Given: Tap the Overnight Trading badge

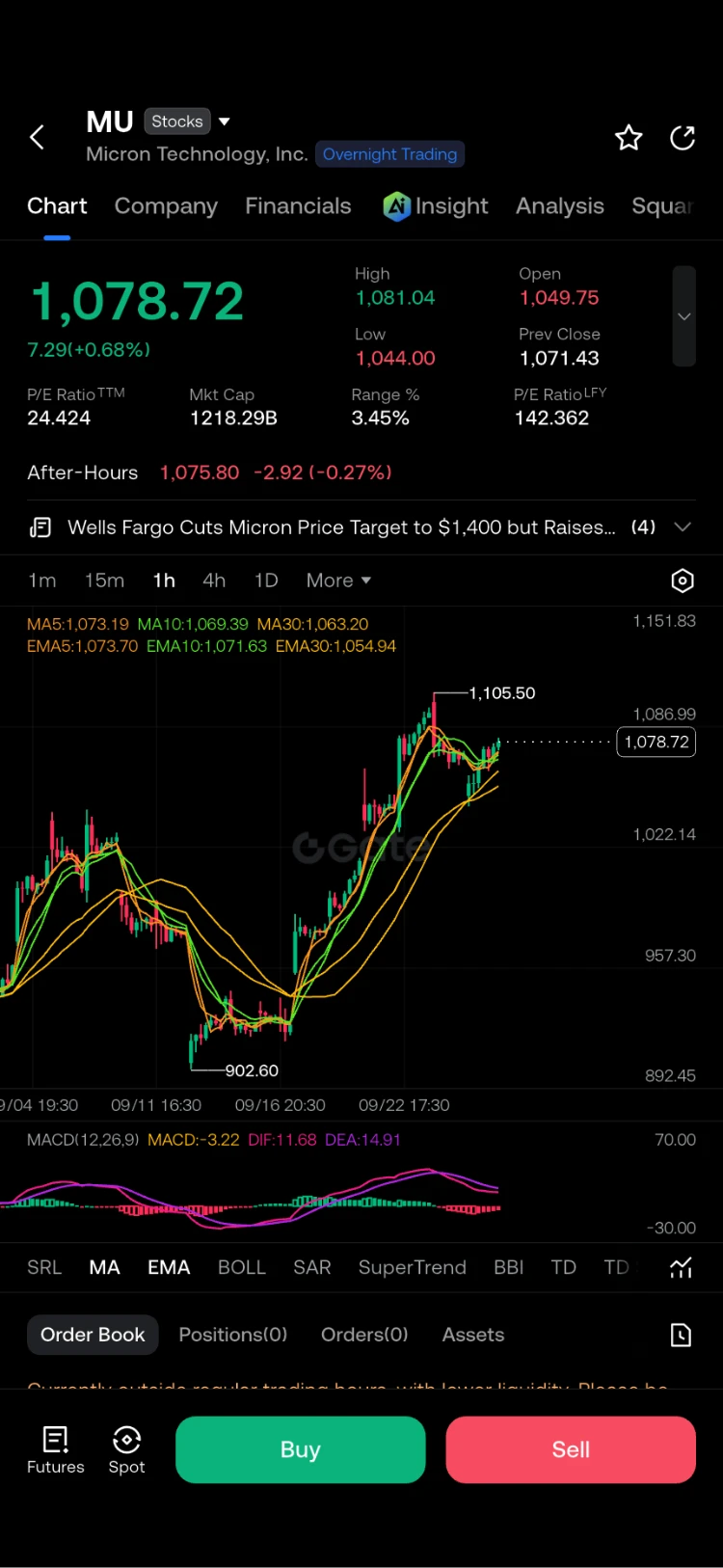Looking at the screenshot, I should tap(389, 154).
